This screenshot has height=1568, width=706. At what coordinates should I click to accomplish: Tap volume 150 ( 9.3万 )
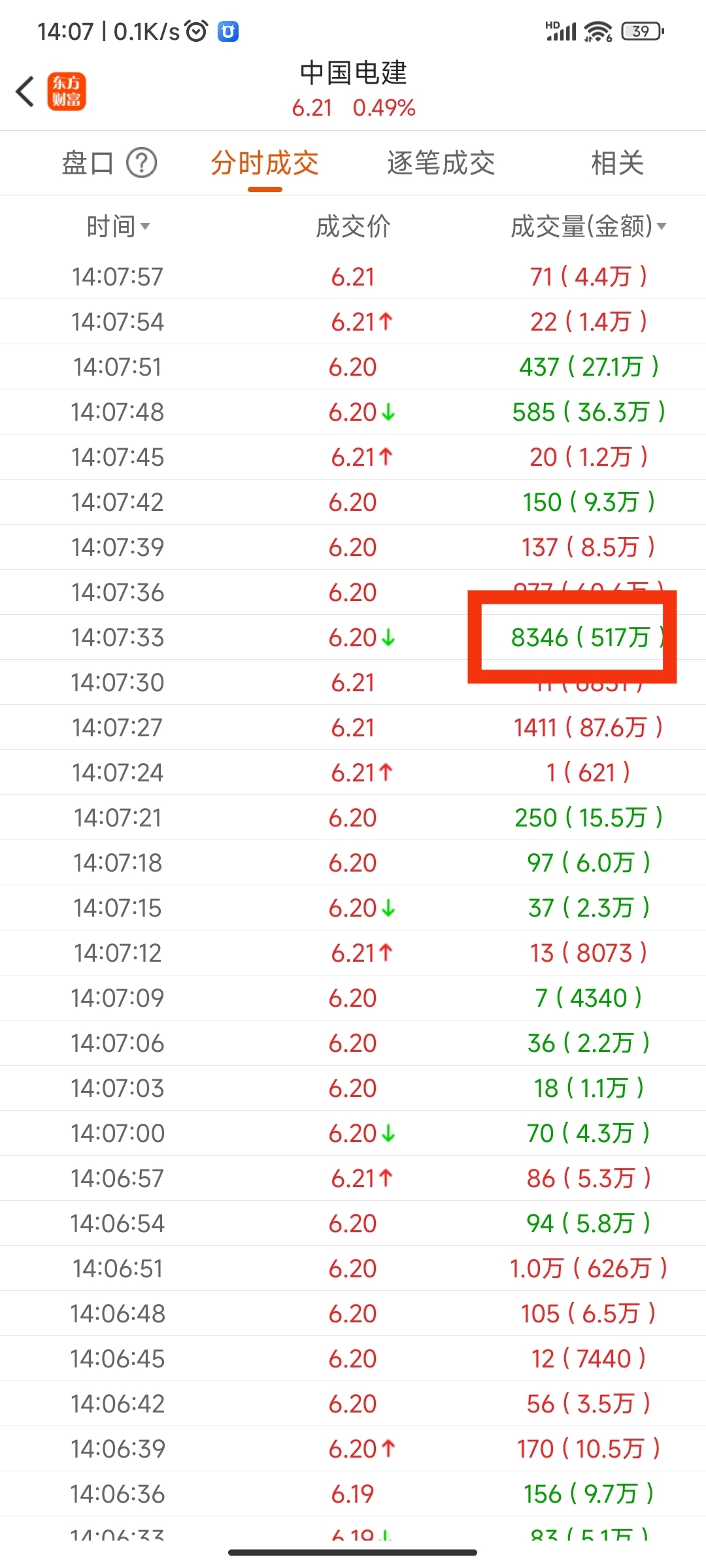point(588,502)
